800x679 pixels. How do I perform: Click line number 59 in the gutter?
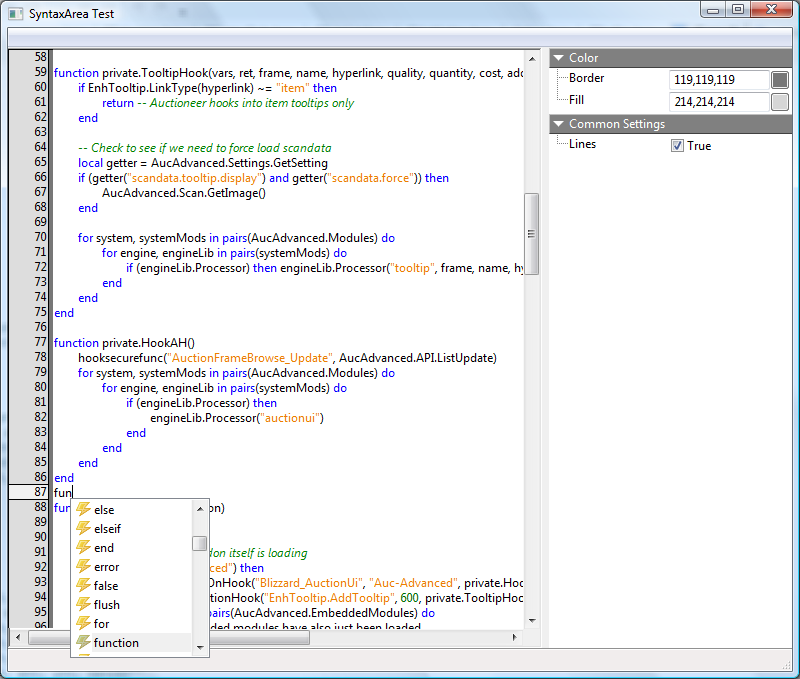click(41, 72)
